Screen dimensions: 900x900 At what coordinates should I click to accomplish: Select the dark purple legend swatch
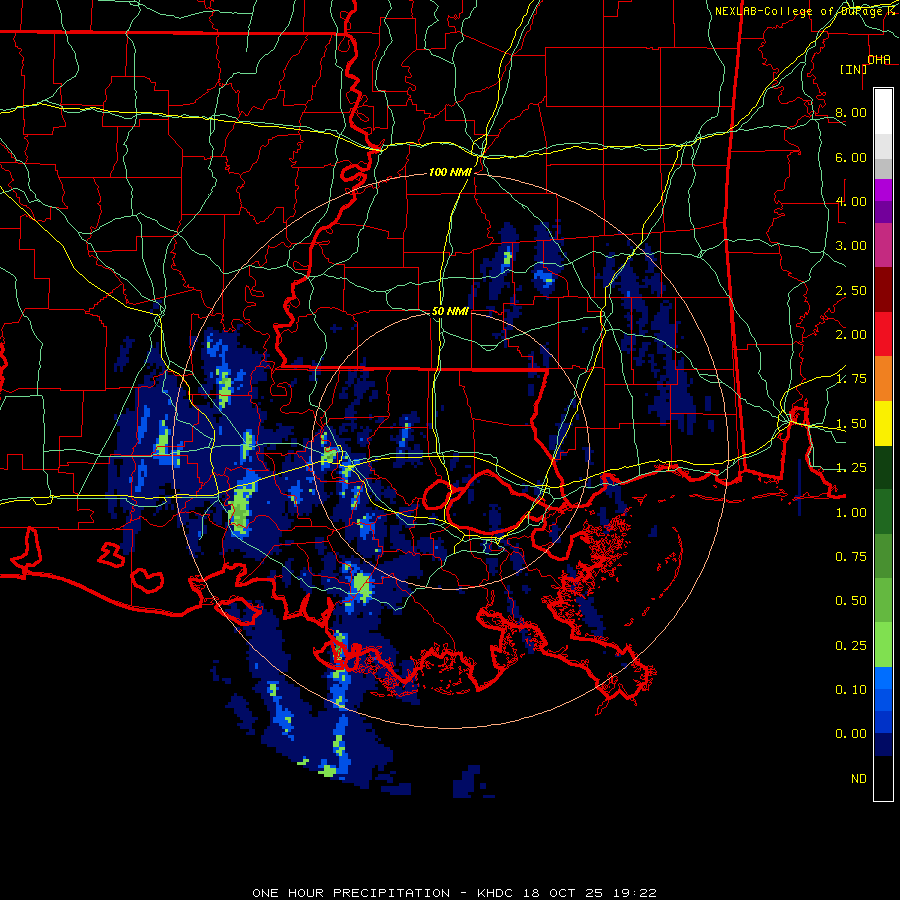(883, 212)
